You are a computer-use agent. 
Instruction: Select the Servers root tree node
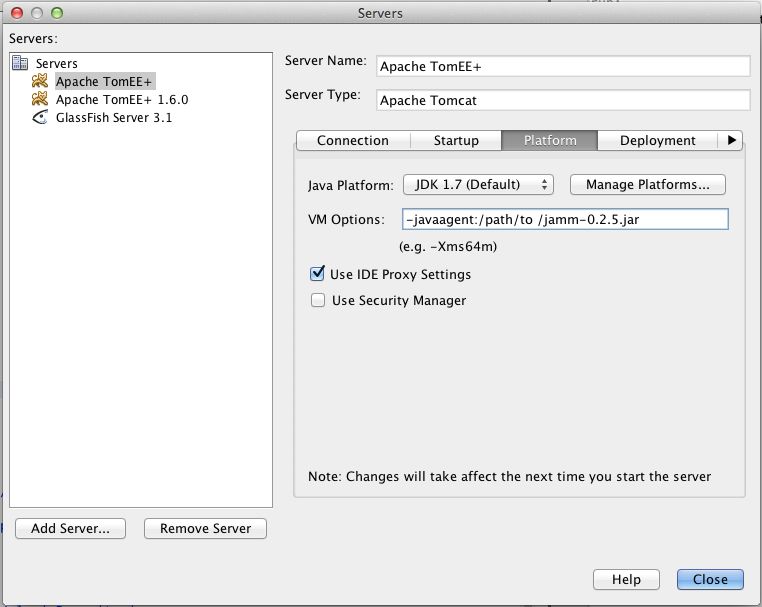pyautogui.click(x=56, y=63)
